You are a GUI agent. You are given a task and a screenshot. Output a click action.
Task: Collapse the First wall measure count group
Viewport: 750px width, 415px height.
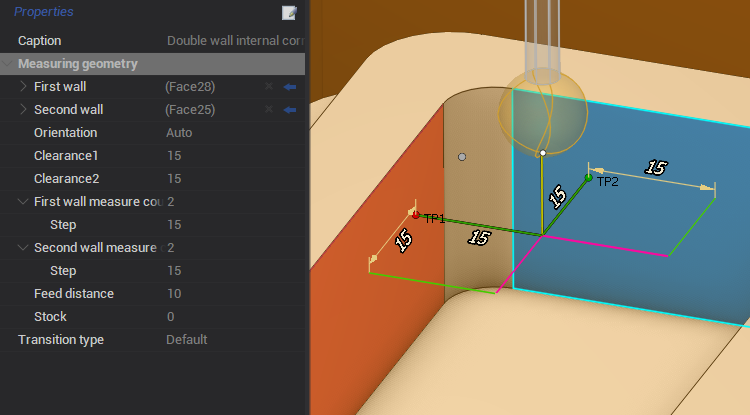[24, 202]
